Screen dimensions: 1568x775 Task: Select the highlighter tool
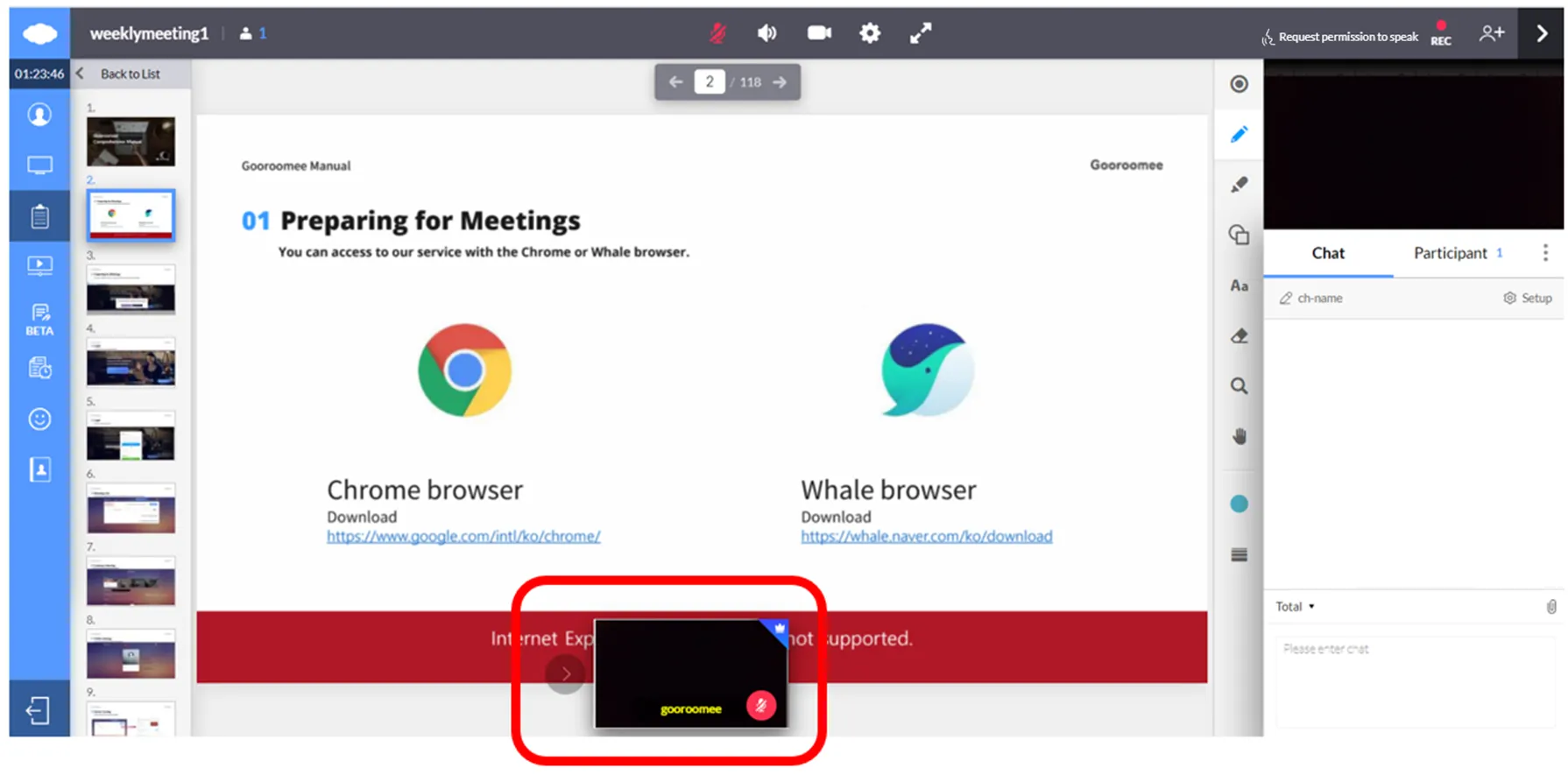(x=1239, y=185)
